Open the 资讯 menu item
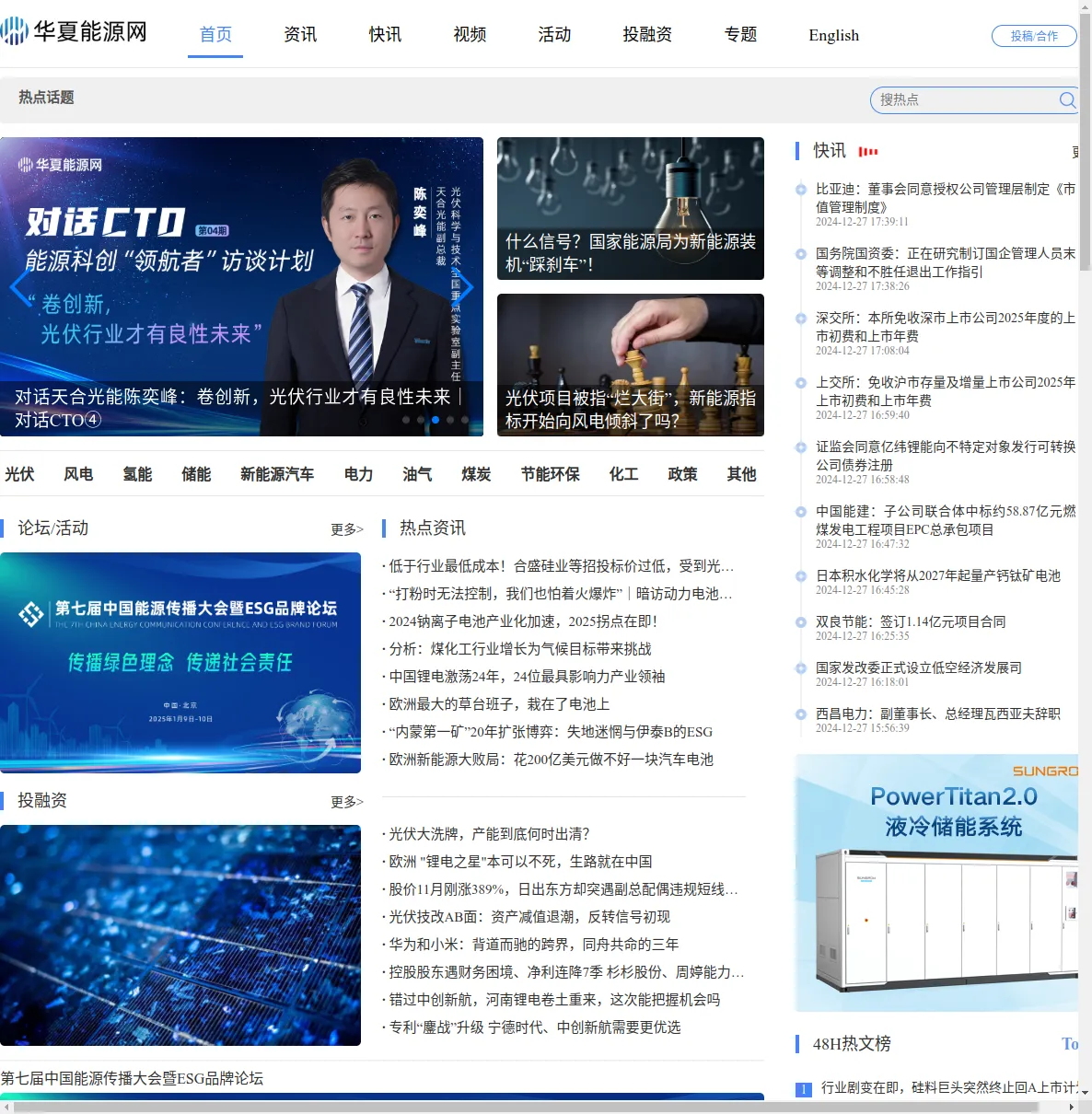The width and height of the screenshot is (1092, 1114). (300, 35)
